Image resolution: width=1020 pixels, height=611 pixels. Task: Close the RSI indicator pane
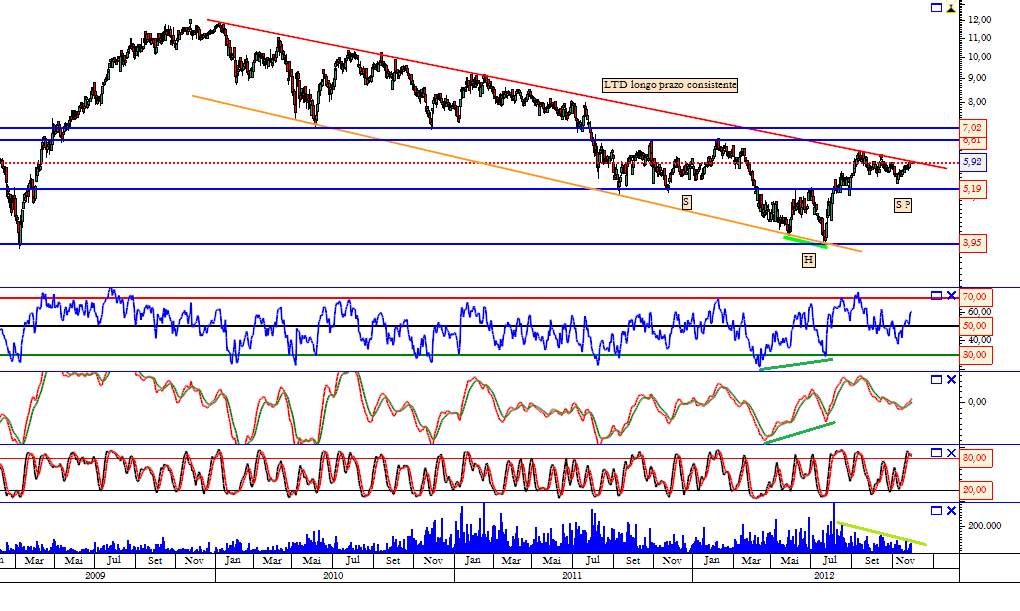pos(951,296)
